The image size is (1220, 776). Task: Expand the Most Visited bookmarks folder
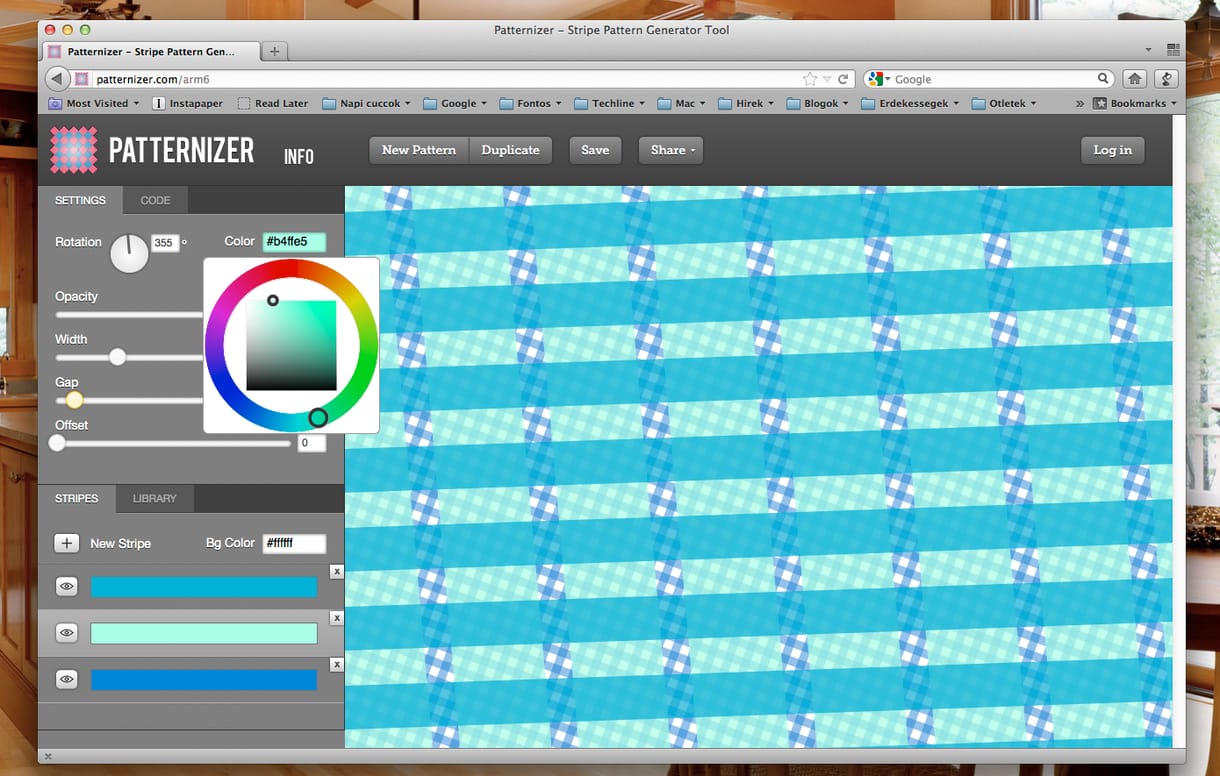(x=96, y=103)
